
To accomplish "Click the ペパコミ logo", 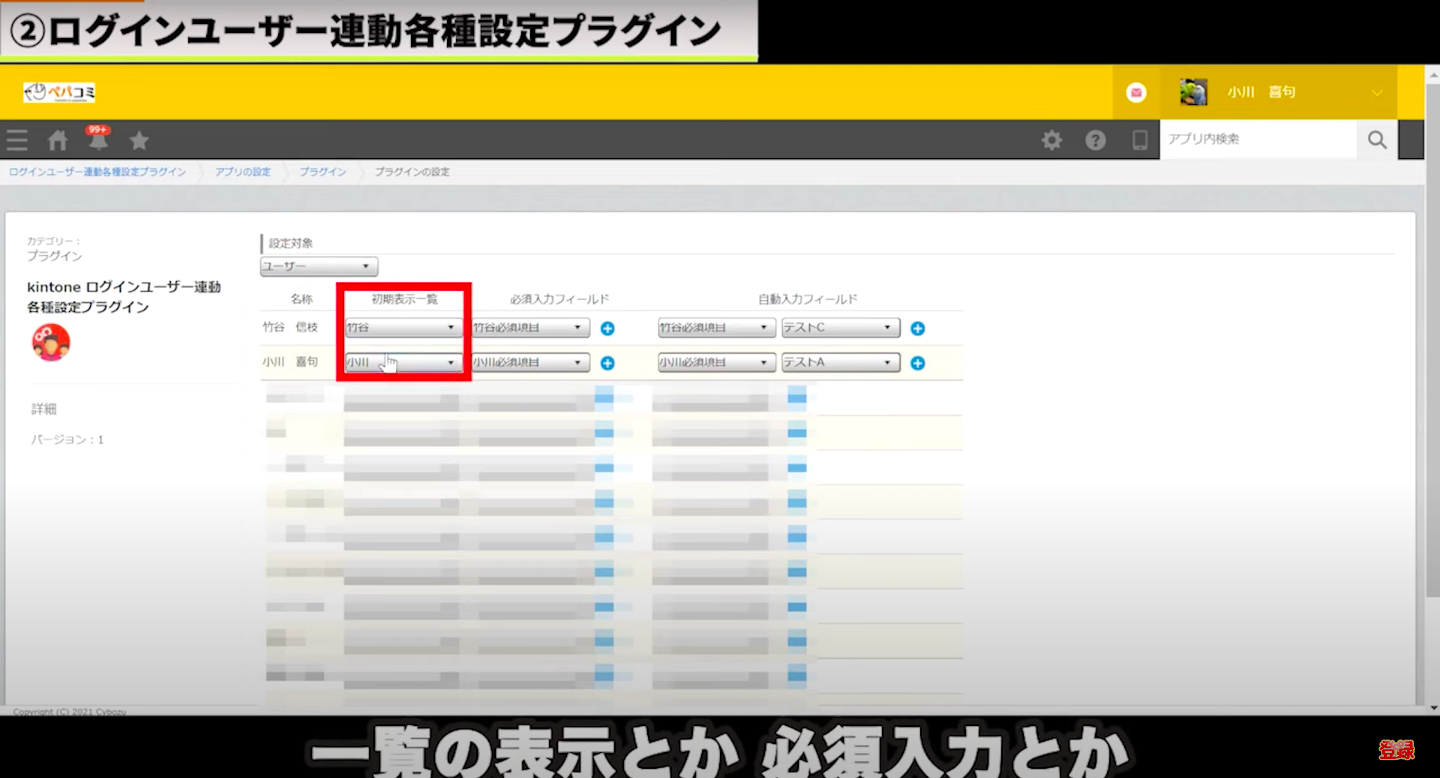I will 59,92.
